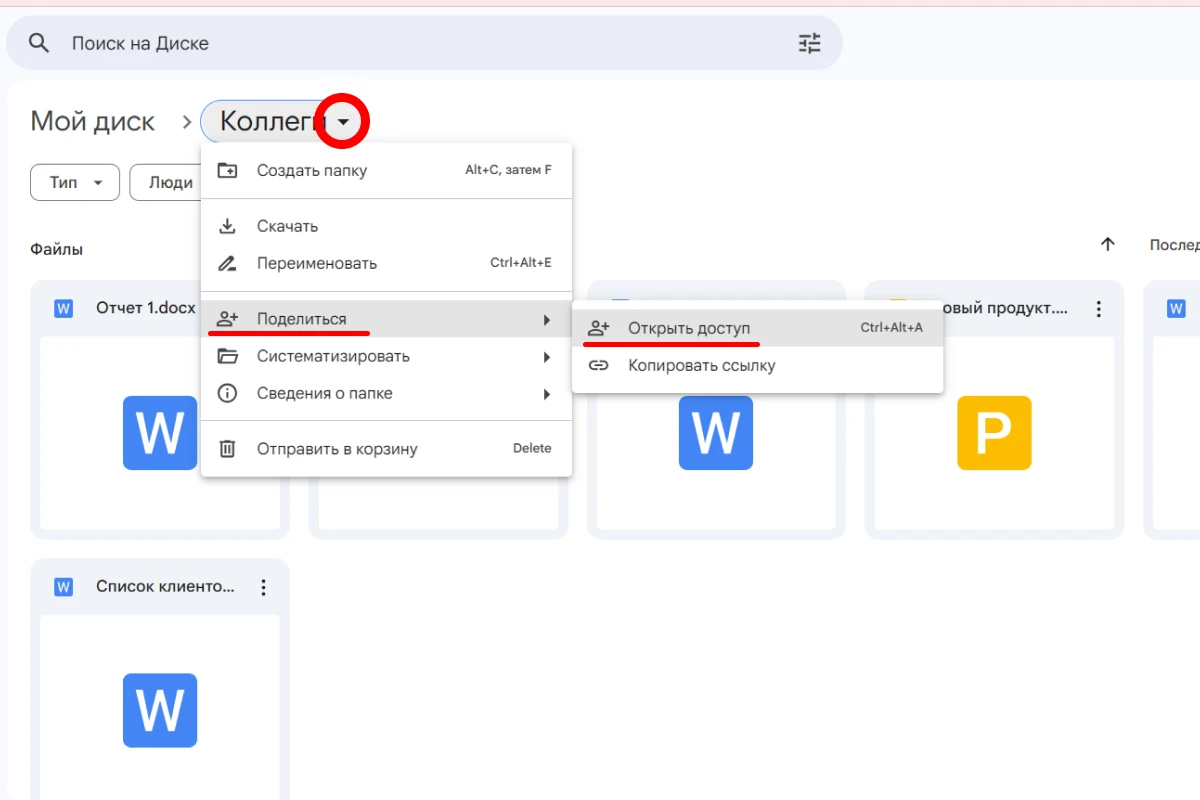This screenshot has width=1200, height=800.
Task: Open the presentation thumbnail with P icon
Action: click(x=994, y=433)
